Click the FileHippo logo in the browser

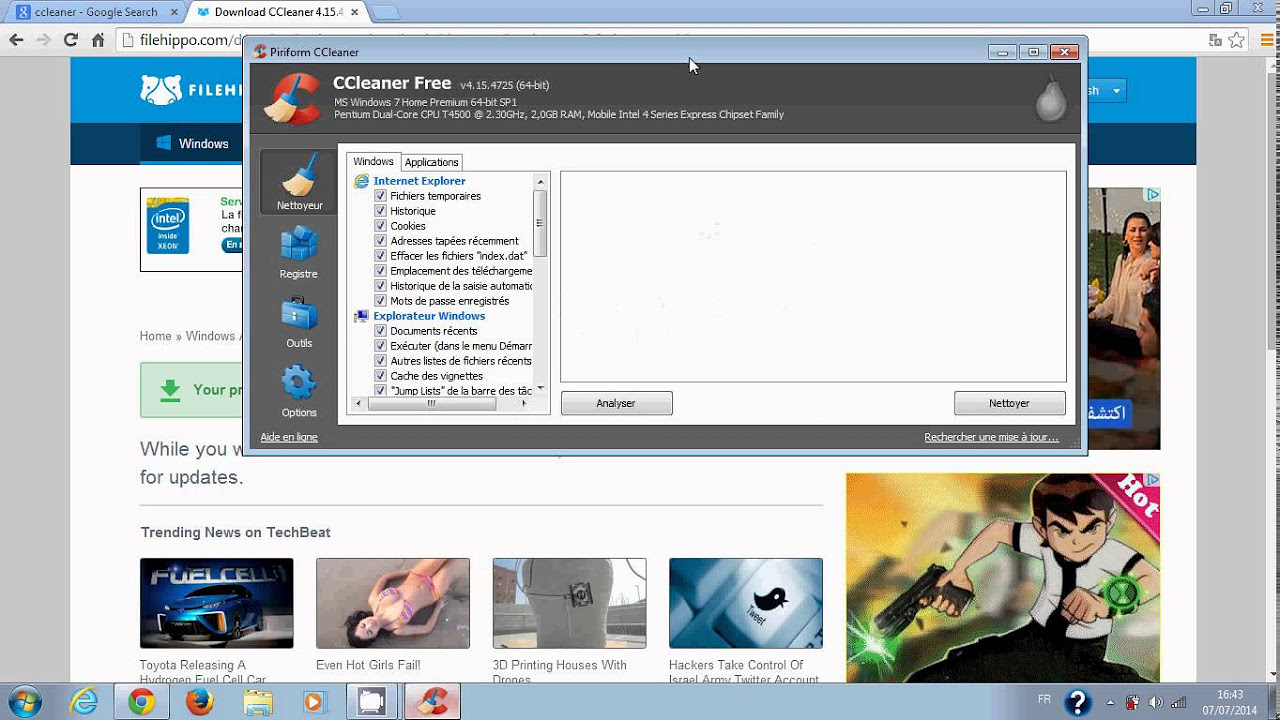point(192,90)
